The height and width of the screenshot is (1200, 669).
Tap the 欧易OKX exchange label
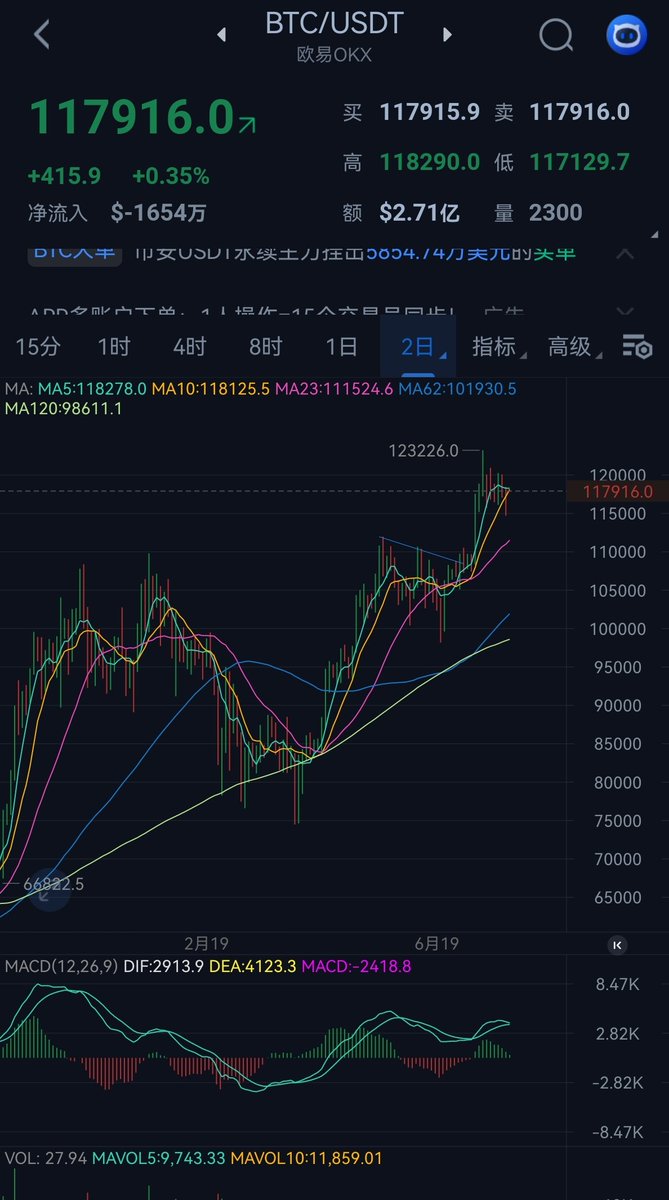(334, 55)
